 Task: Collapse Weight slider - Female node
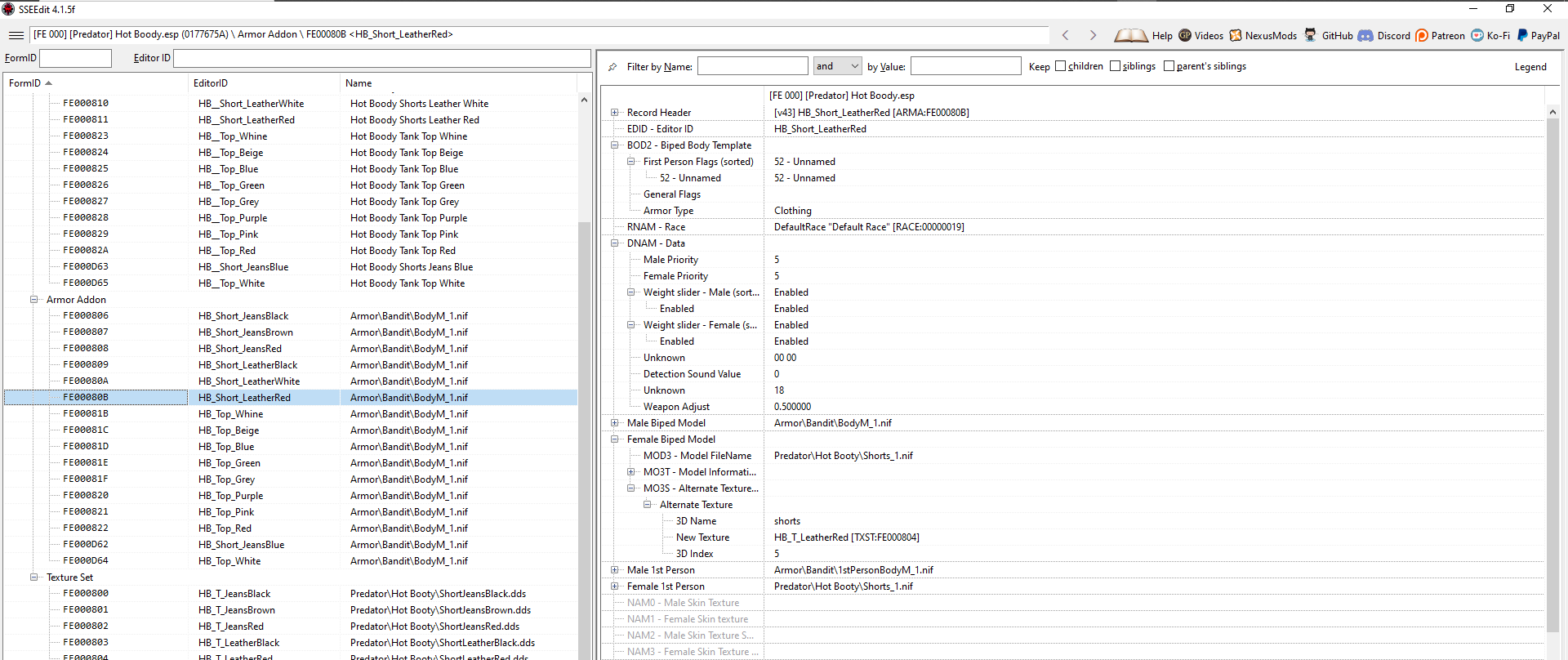(x=631, y=325)
